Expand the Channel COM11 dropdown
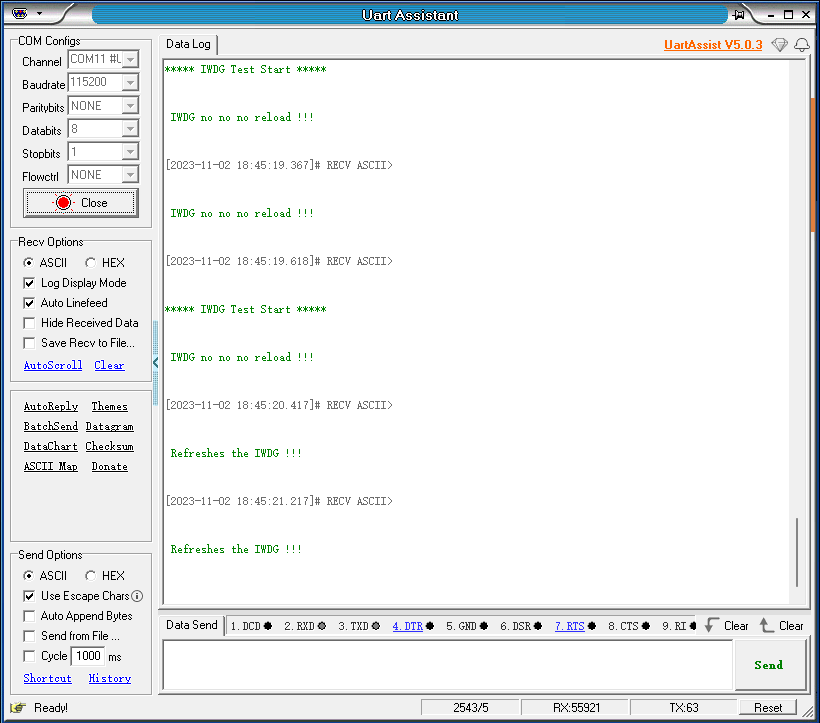 (x=130, y=60)
